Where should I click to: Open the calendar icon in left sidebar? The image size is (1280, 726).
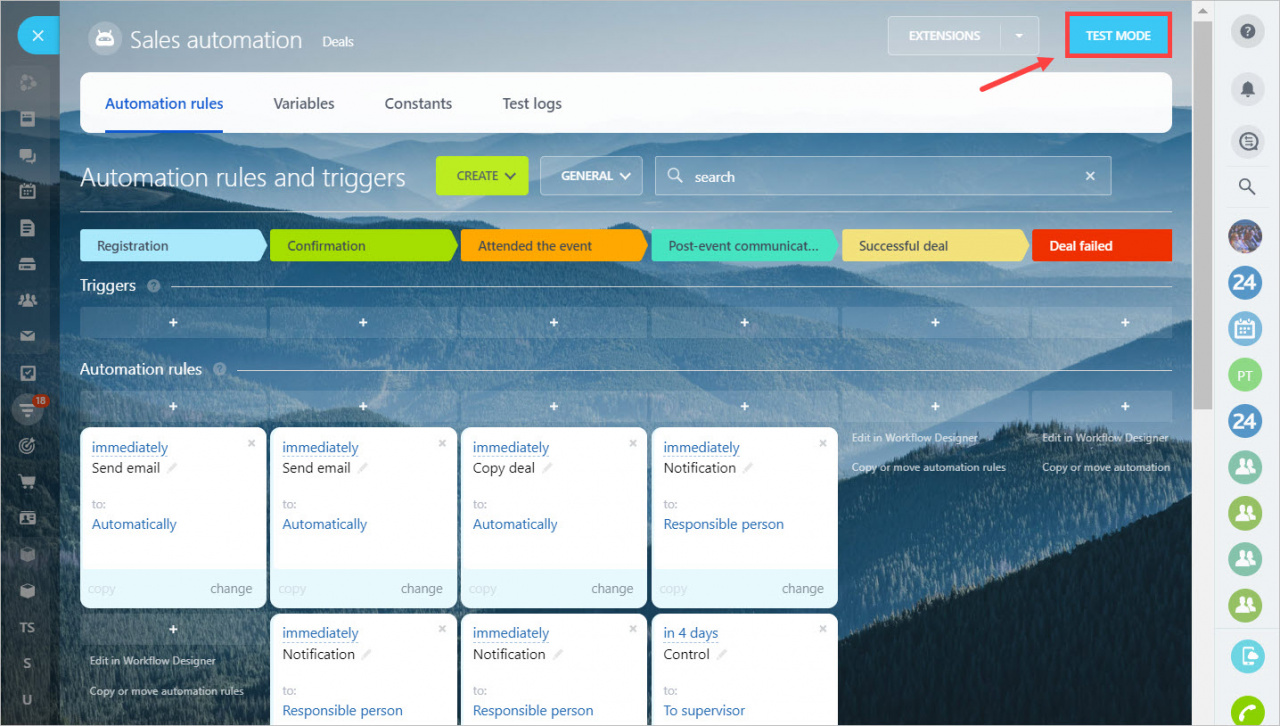point(27,191)
